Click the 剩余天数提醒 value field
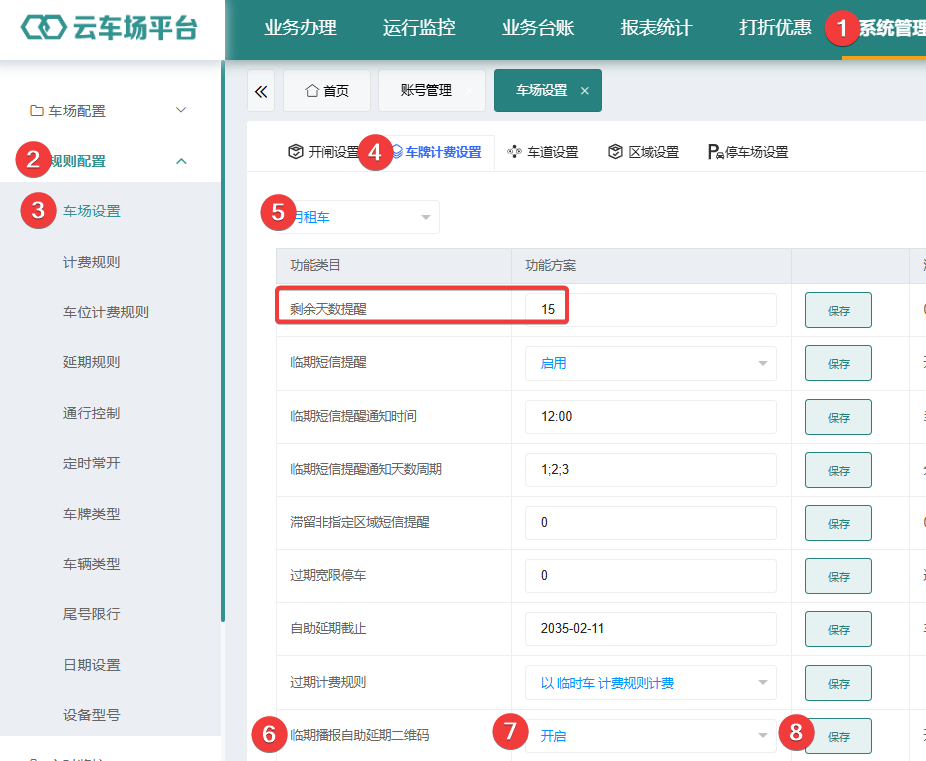Viewport: 926px width, 761px height. tap(650, 309)
